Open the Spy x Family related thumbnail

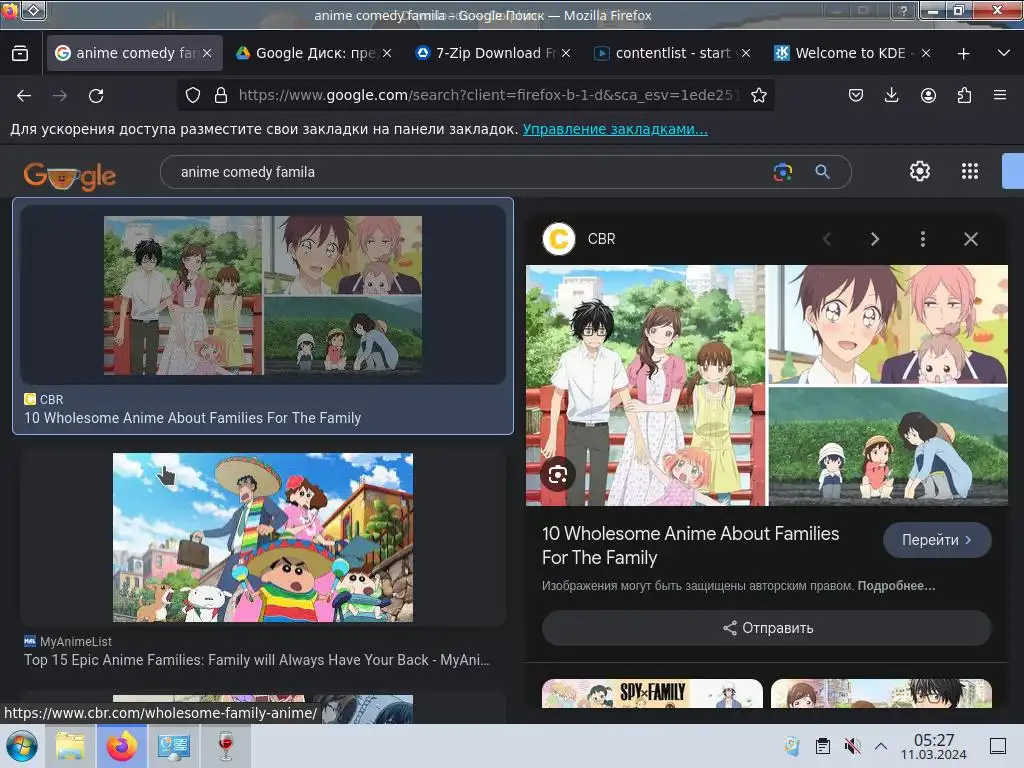click(652, 693)
